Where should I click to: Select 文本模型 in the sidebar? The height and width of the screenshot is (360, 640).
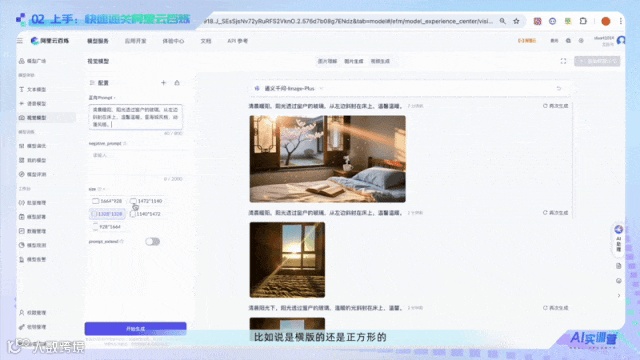[x=33, y=89]
